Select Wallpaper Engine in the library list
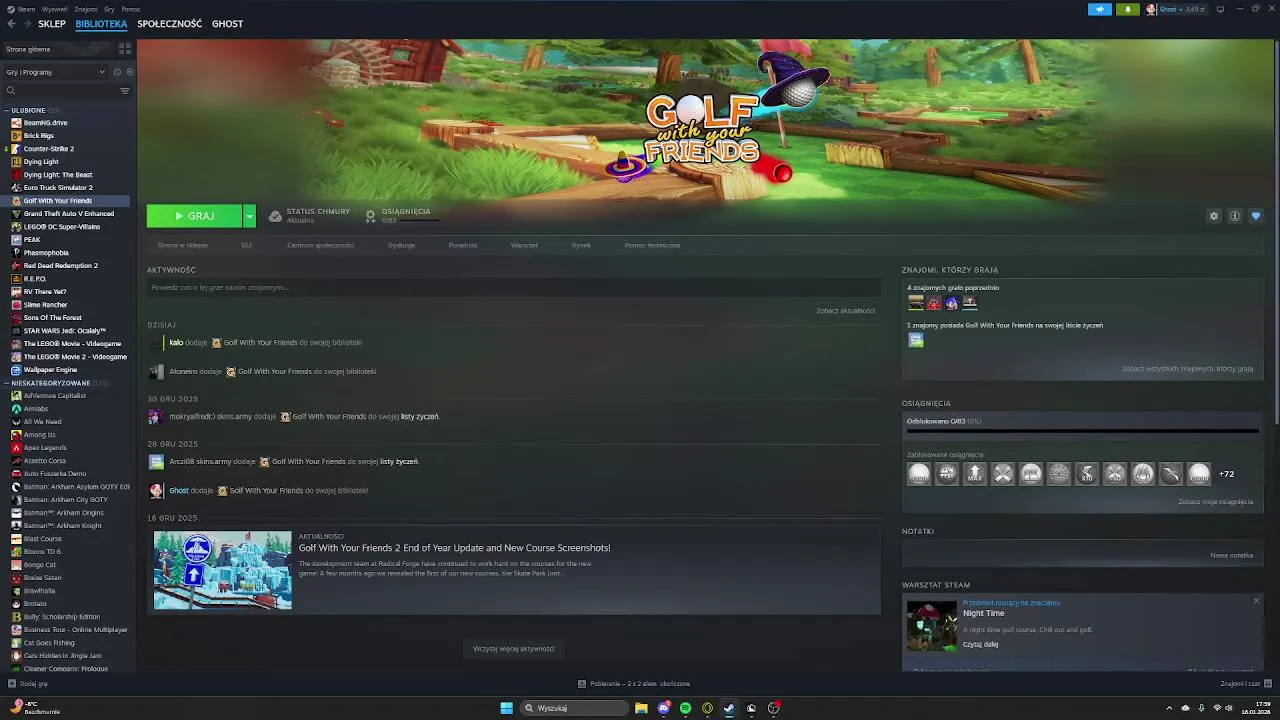Viewport: 1280px width, 720px height. 50,370
